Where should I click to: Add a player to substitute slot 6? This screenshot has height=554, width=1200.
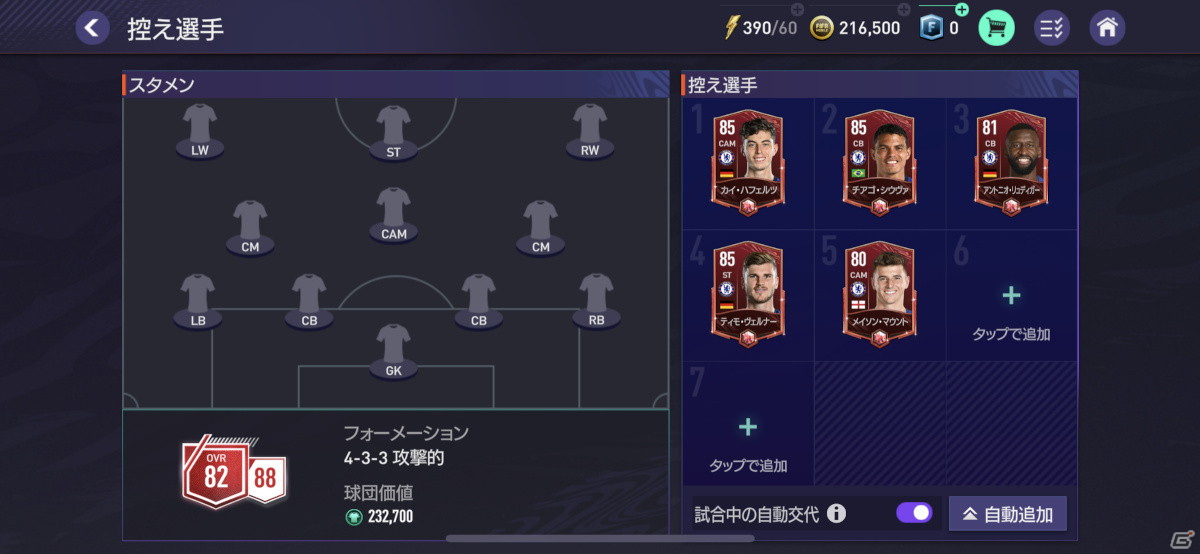[x=1012, y=310]
